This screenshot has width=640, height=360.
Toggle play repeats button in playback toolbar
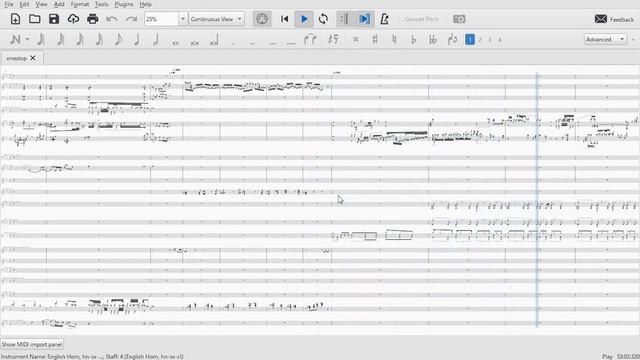pos(344,19)
